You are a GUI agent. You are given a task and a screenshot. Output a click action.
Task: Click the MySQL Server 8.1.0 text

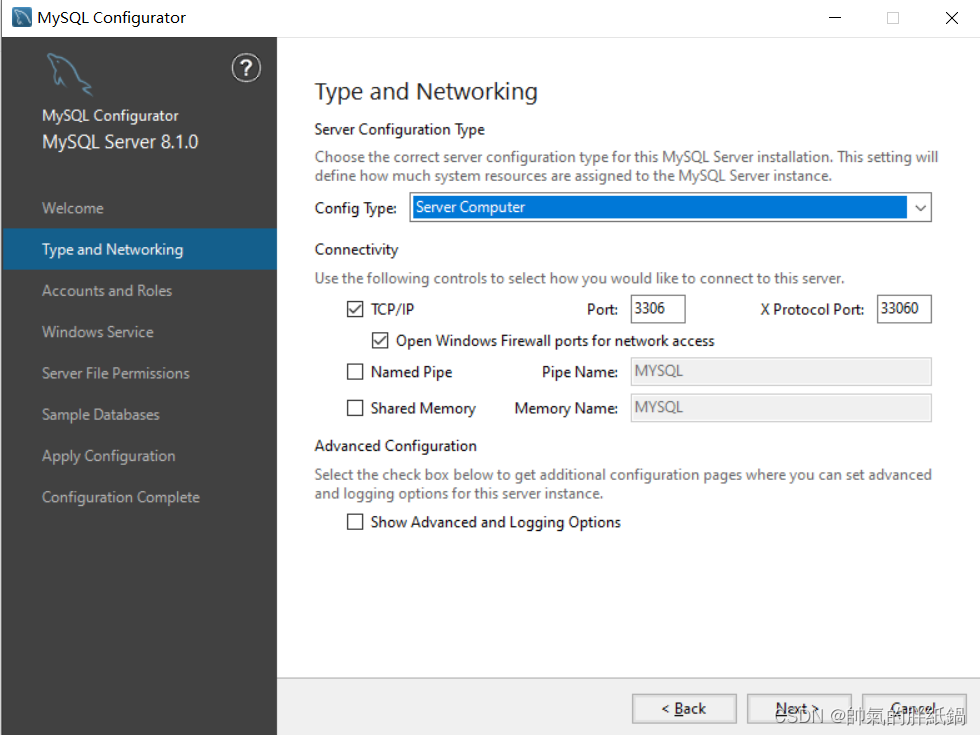pyautogui.click(x=120, y=142)
